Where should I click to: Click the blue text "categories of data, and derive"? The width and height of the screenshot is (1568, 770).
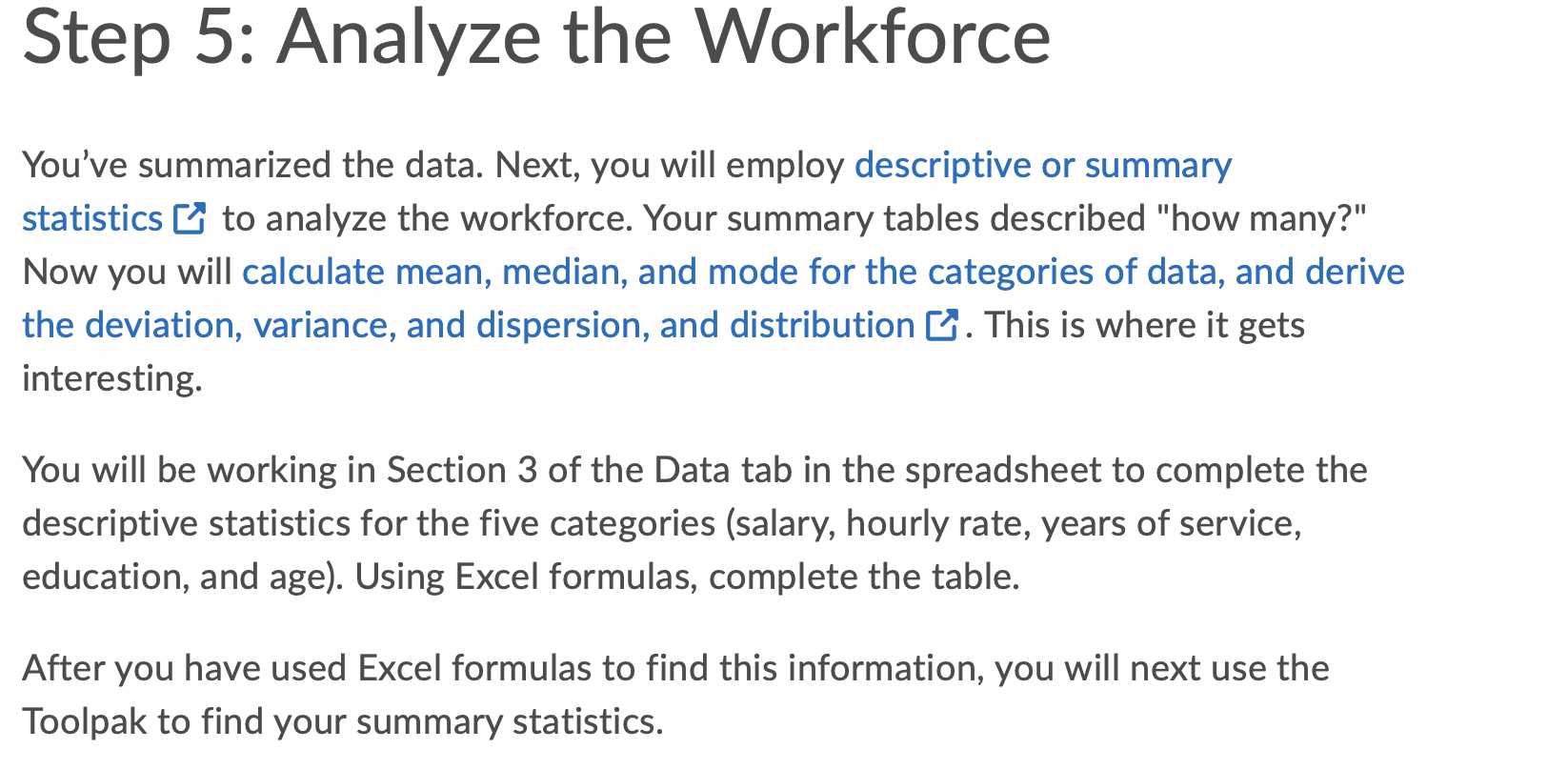[1166, 273]
